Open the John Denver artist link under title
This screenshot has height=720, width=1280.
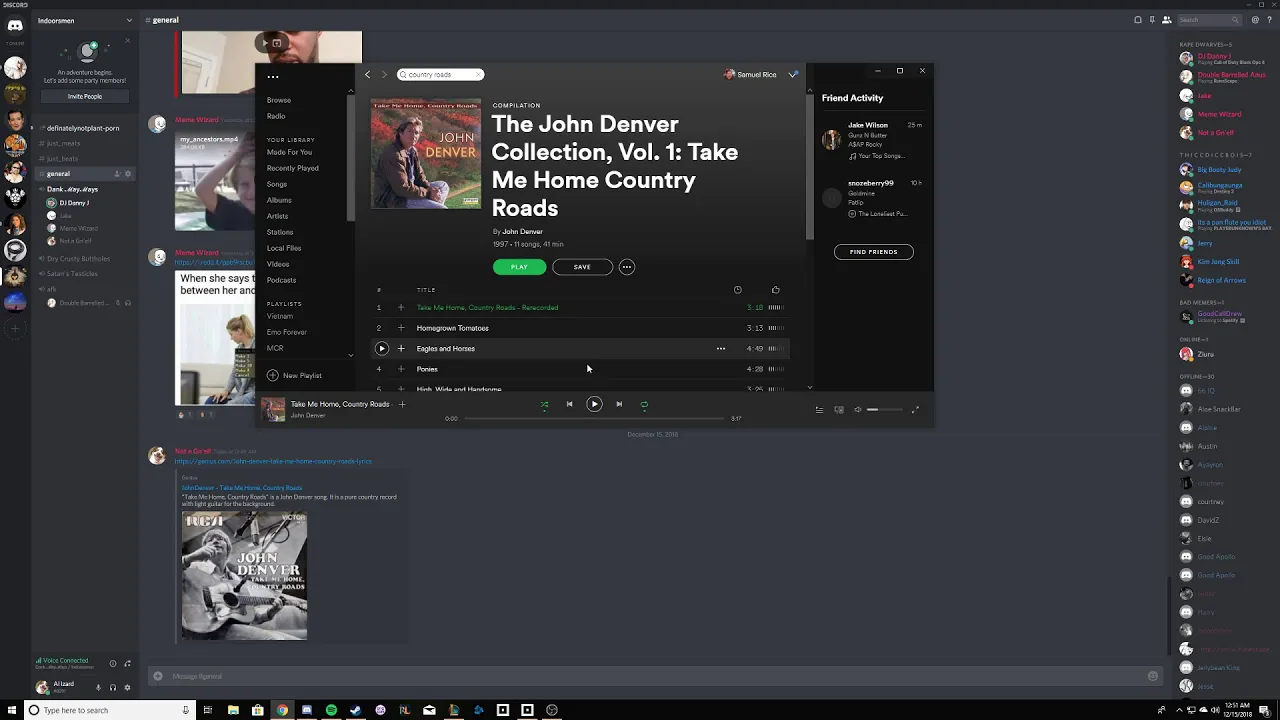(x=522, y=231)
